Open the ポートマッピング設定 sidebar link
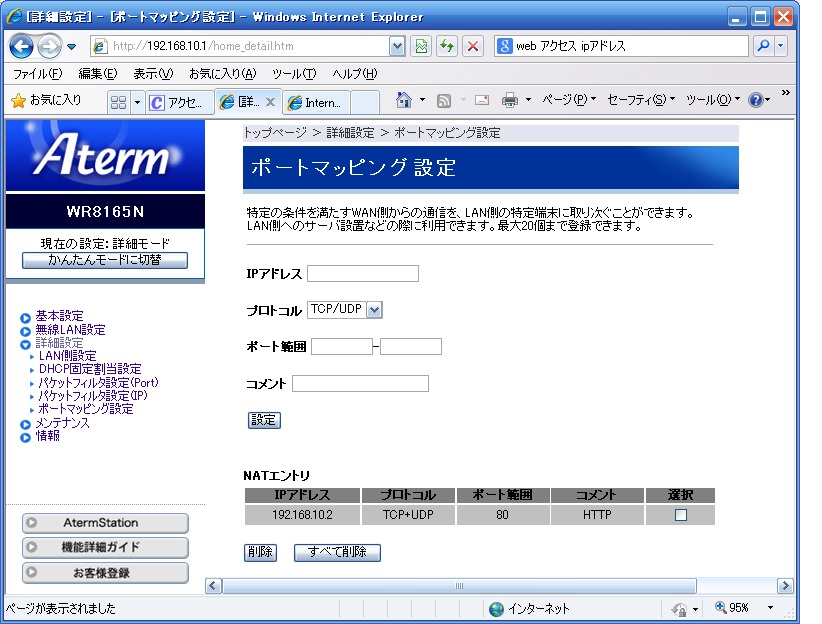Screen dimensions: 822x624 pos(86,409)
